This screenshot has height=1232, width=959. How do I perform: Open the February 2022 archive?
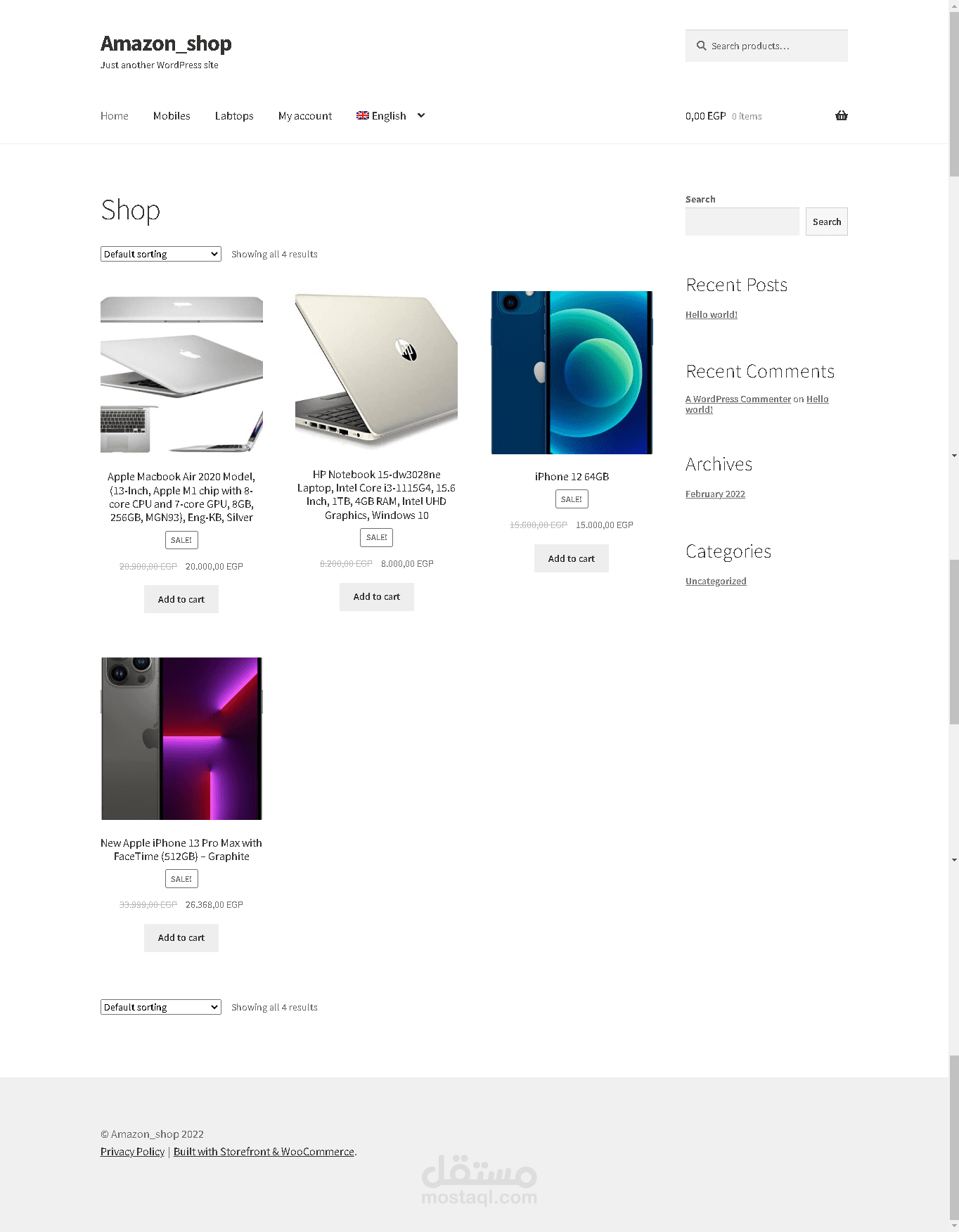click(x=715, y=494)
